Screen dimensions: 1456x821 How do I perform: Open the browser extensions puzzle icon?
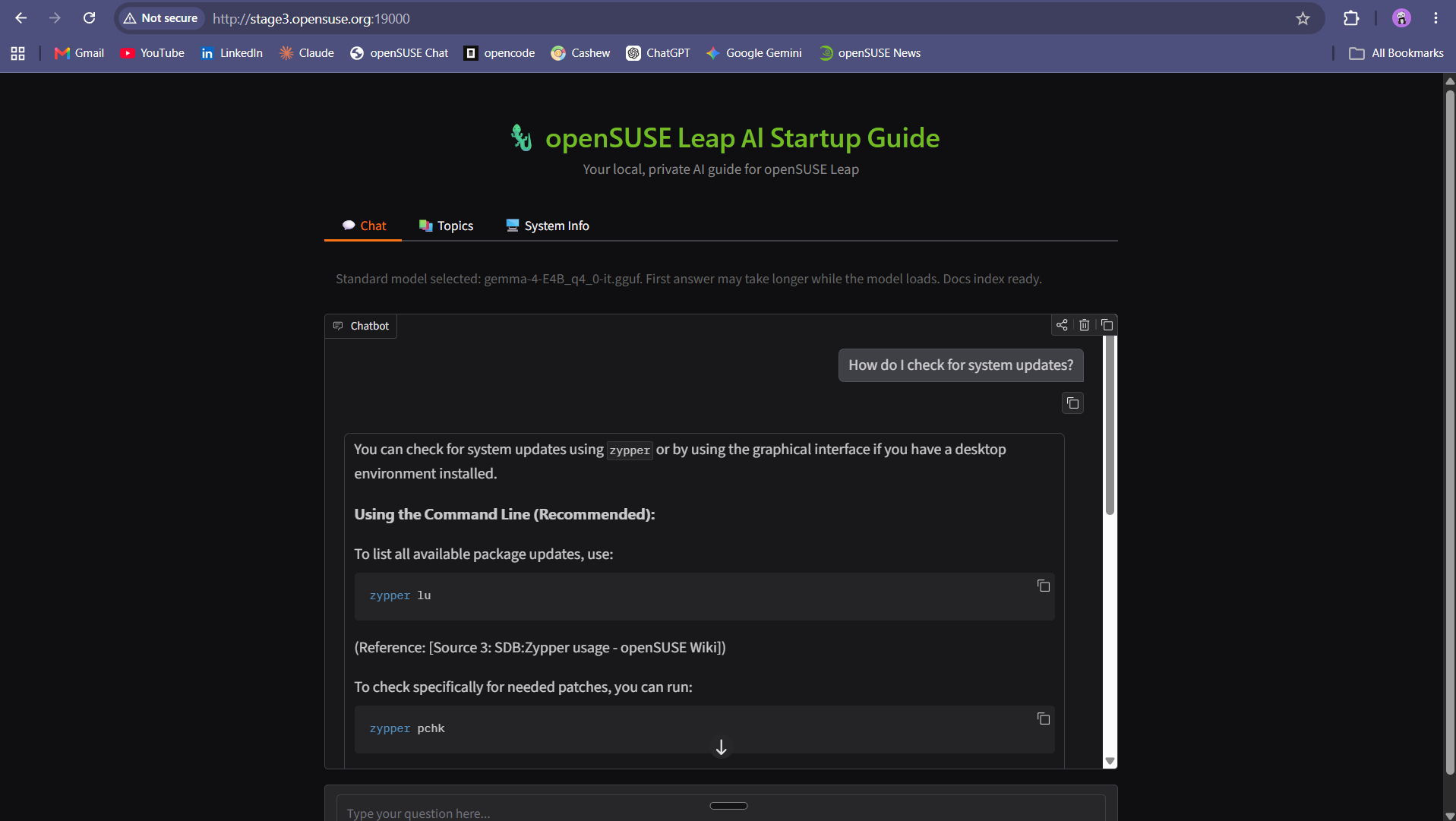pos(1351,18)
